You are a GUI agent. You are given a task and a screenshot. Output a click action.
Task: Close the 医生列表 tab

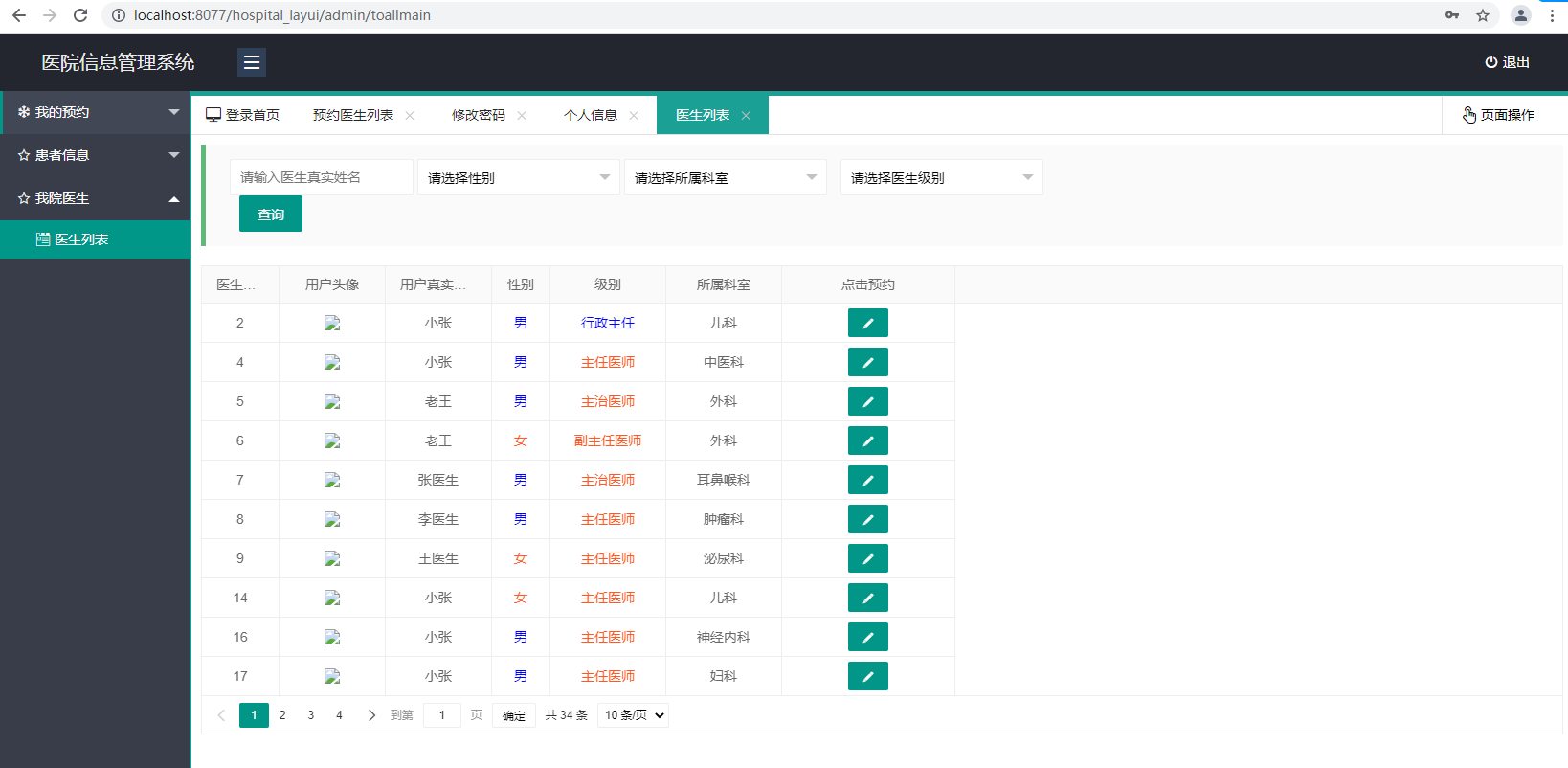tap(746, 115)
